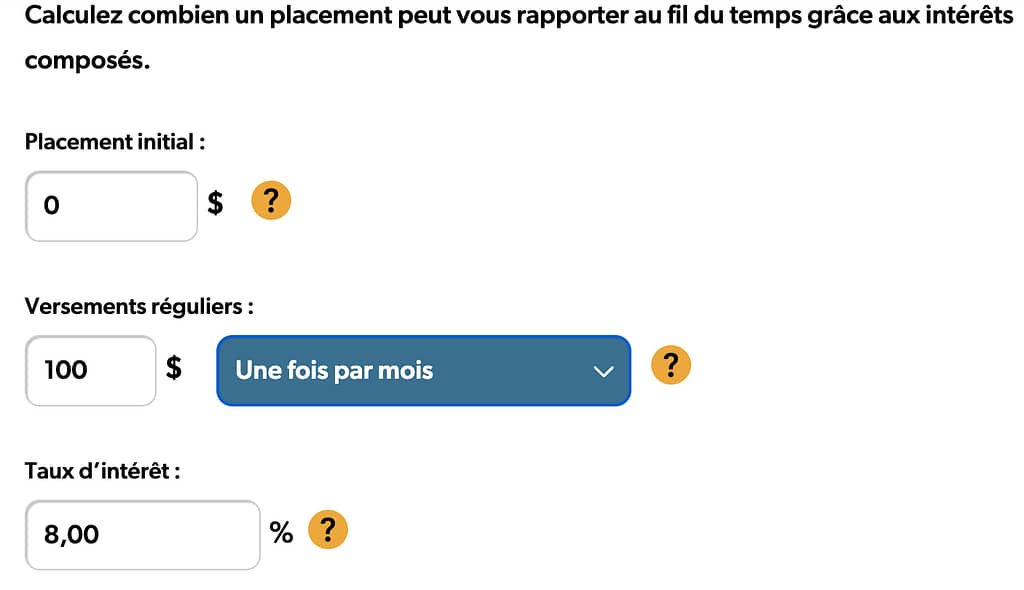This screenshot has width=1024, height=590.
Task: Click the word 'placement' in the intro sentence
Action: pyautogui.click(x=331, y=15)
